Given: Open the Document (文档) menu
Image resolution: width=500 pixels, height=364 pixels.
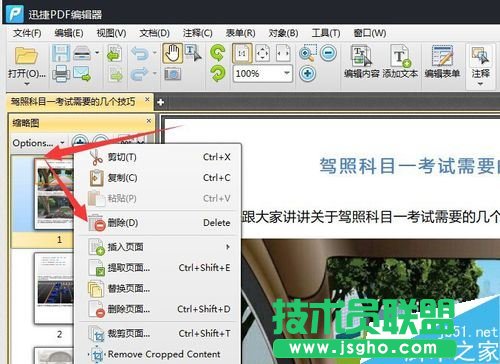Looking at the screenshot, I should pyautogui.click(x=154, y=33).
